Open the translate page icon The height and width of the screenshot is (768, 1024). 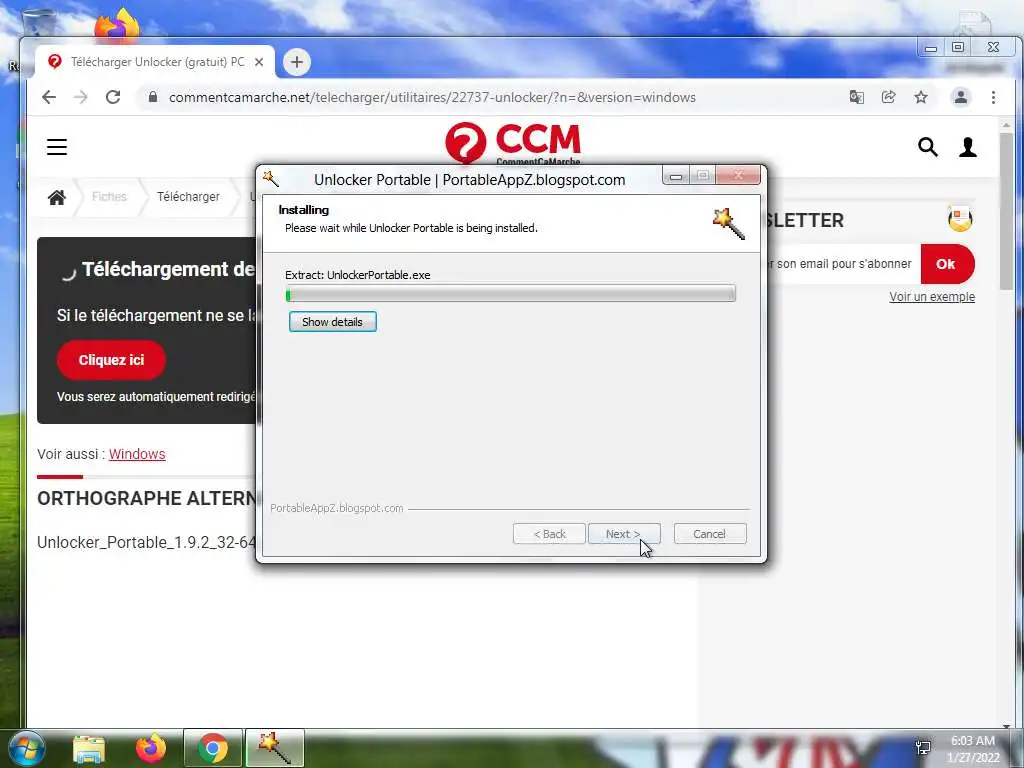(x=856, y=97)
